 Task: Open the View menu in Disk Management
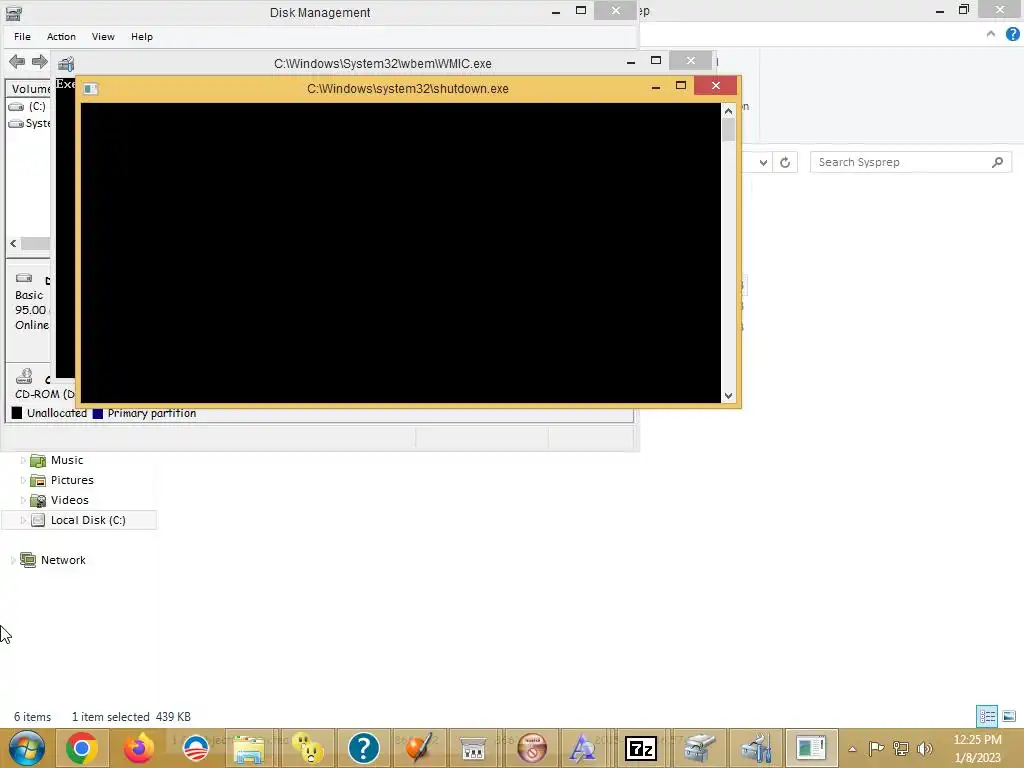pos(103,37)
